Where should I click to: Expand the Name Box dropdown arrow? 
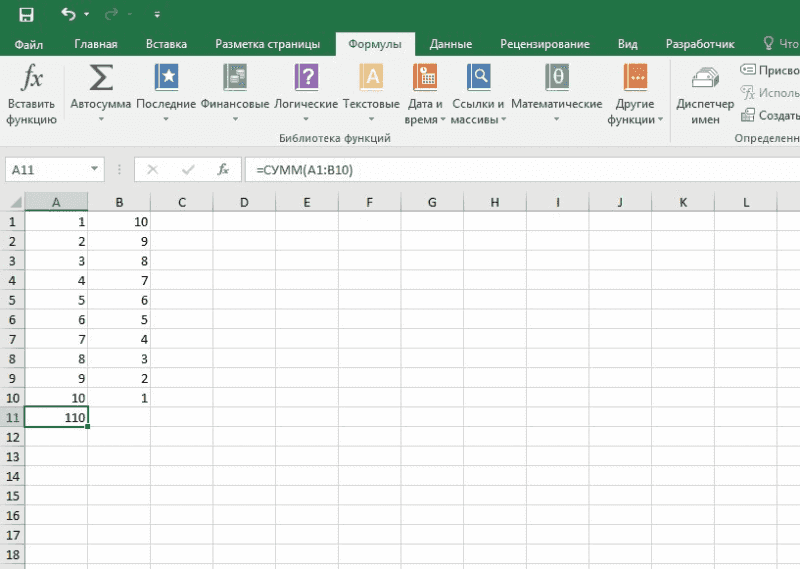pos(94,170)
